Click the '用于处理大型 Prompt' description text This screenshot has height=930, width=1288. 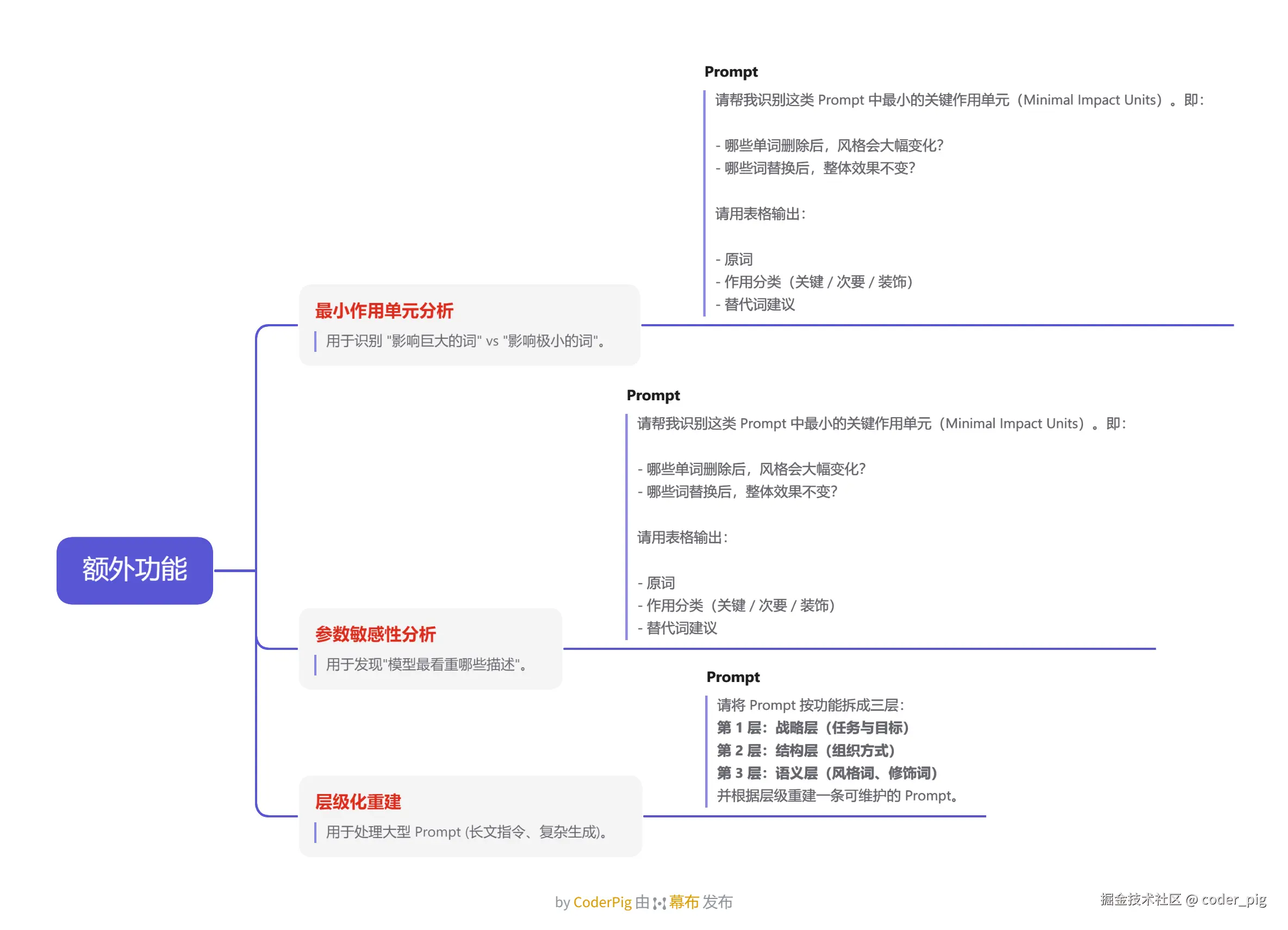(467, 832)
